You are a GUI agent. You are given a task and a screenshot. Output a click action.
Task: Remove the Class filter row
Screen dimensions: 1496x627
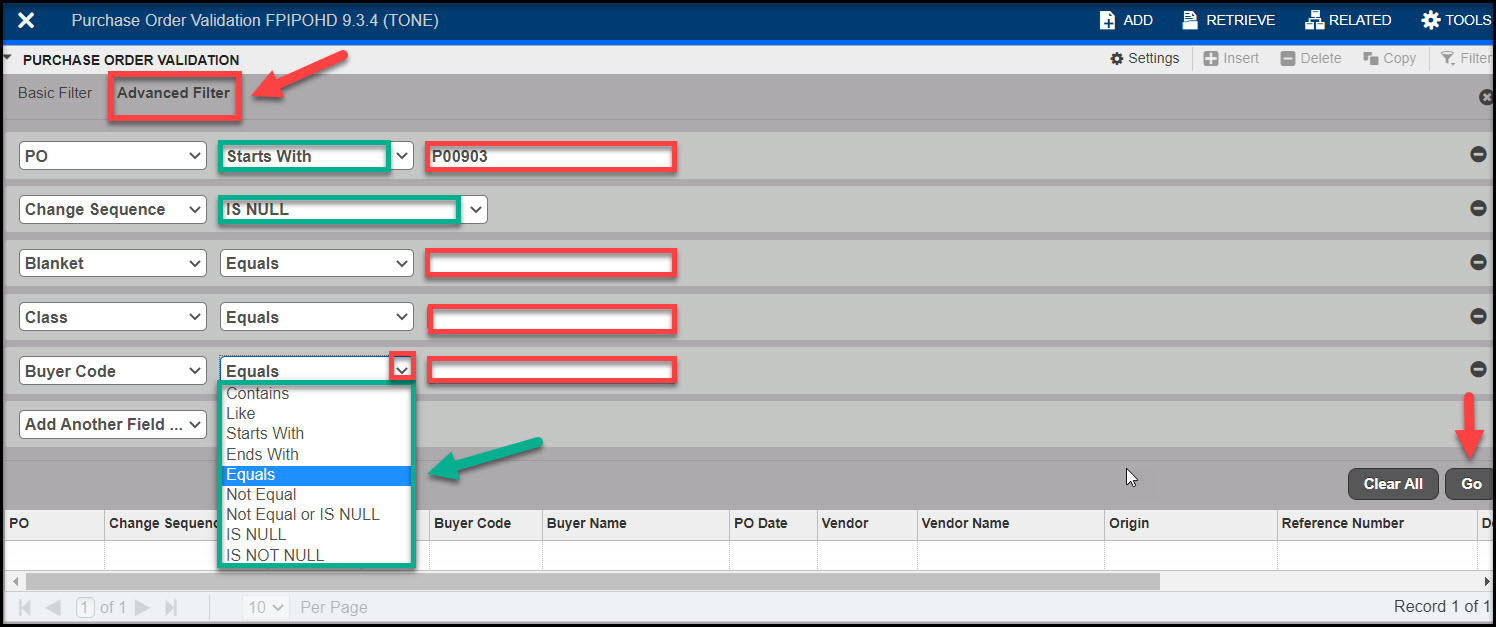[x=1478, y=316]
